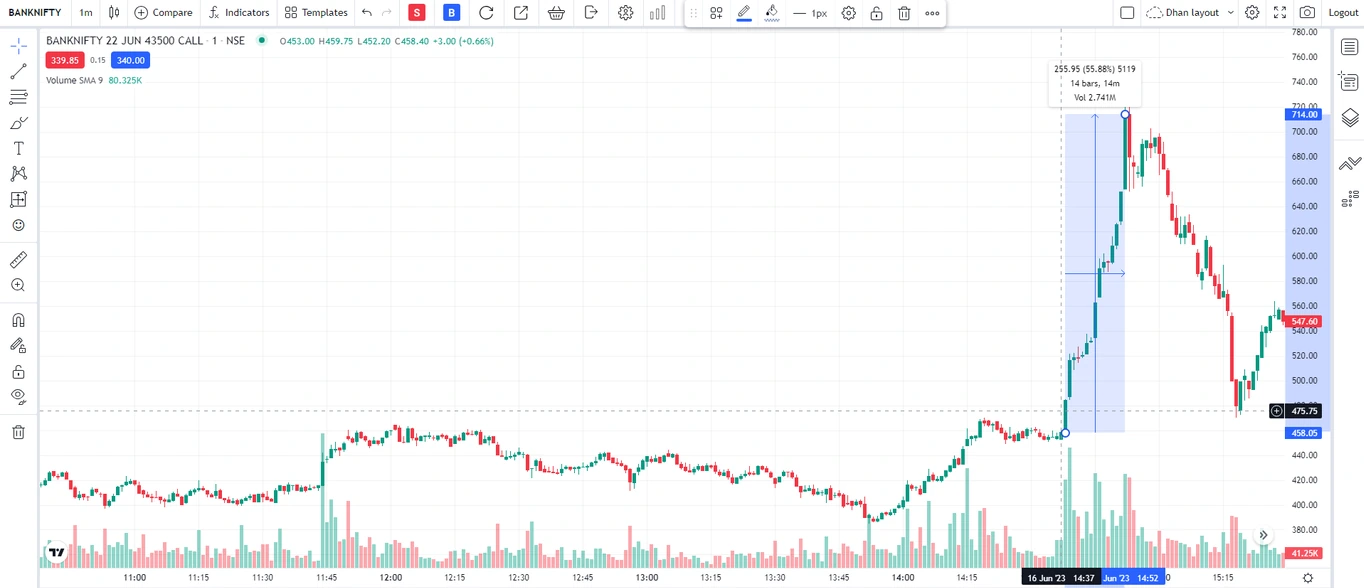Click the refresh chart icon
The image size is (1364, 588).
(486, 13)
